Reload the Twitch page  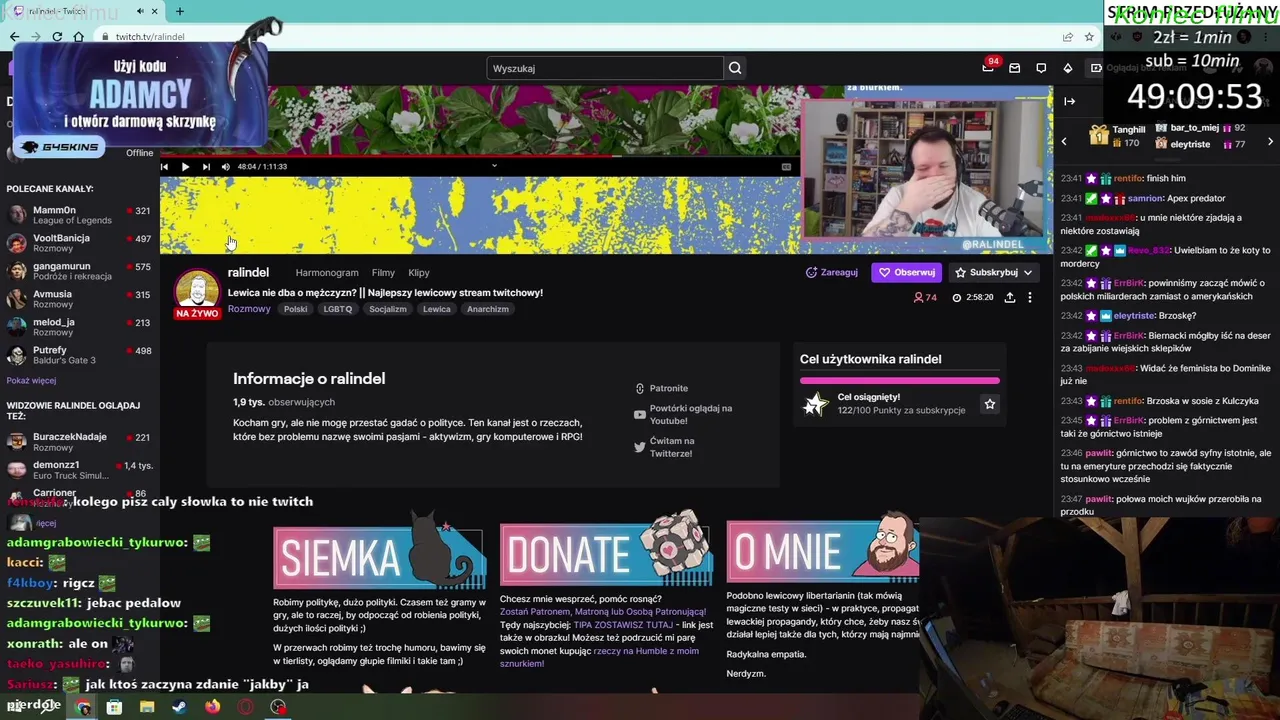tap(57, 37)
